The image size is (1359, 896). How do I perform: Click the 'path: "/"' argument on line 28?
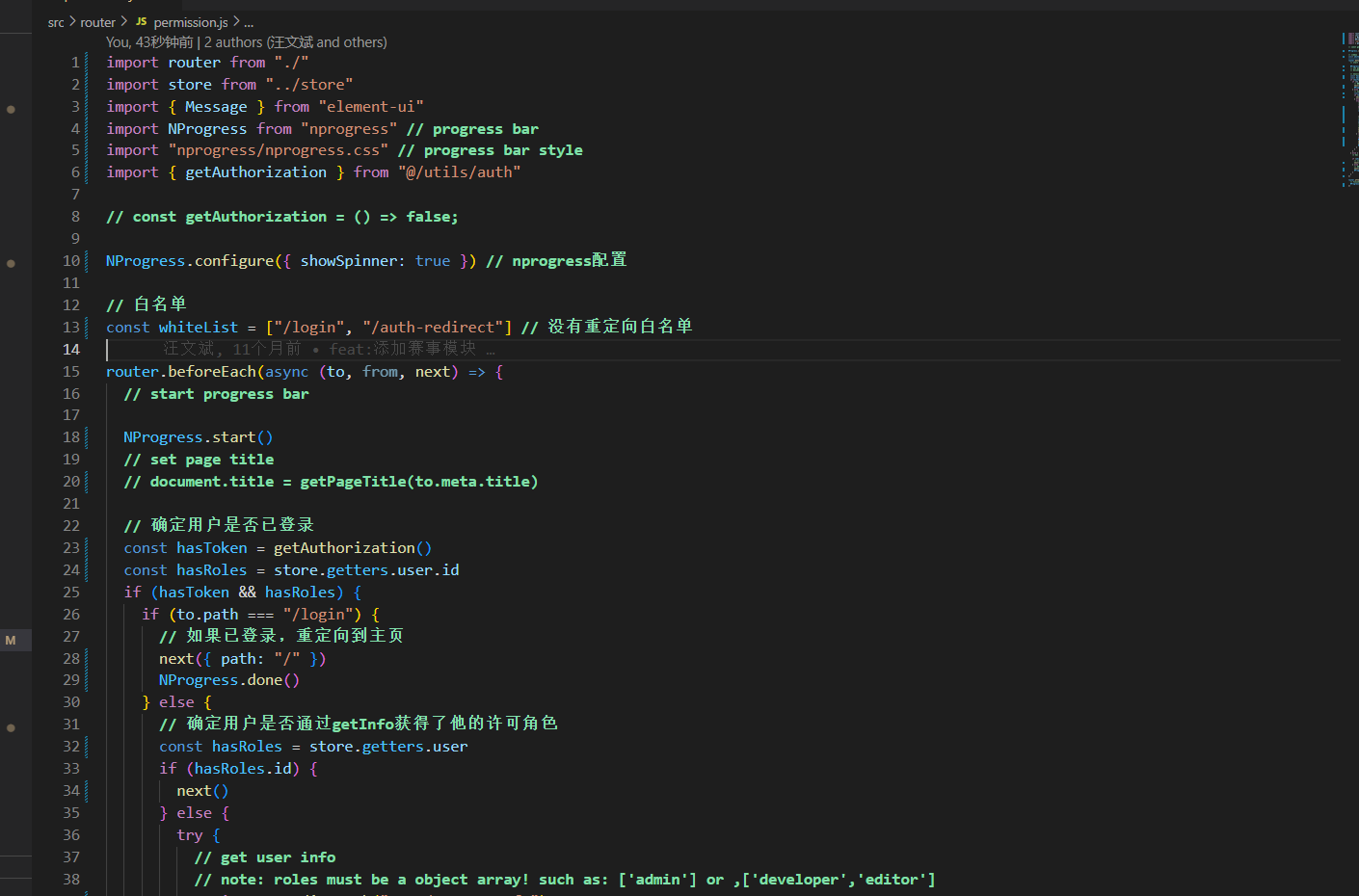[x=260, y=659]
